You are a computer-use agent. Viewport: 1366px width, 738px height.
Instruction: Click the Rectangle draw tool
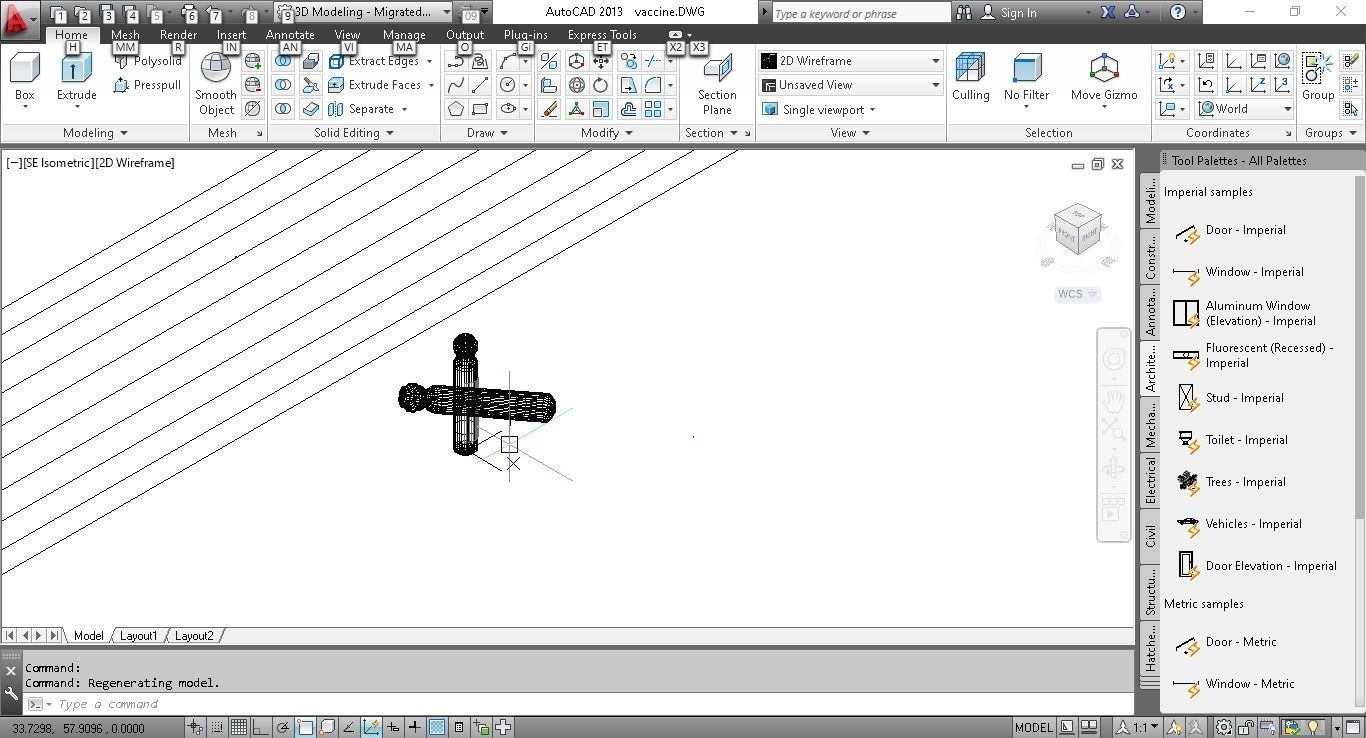(480, 109)
